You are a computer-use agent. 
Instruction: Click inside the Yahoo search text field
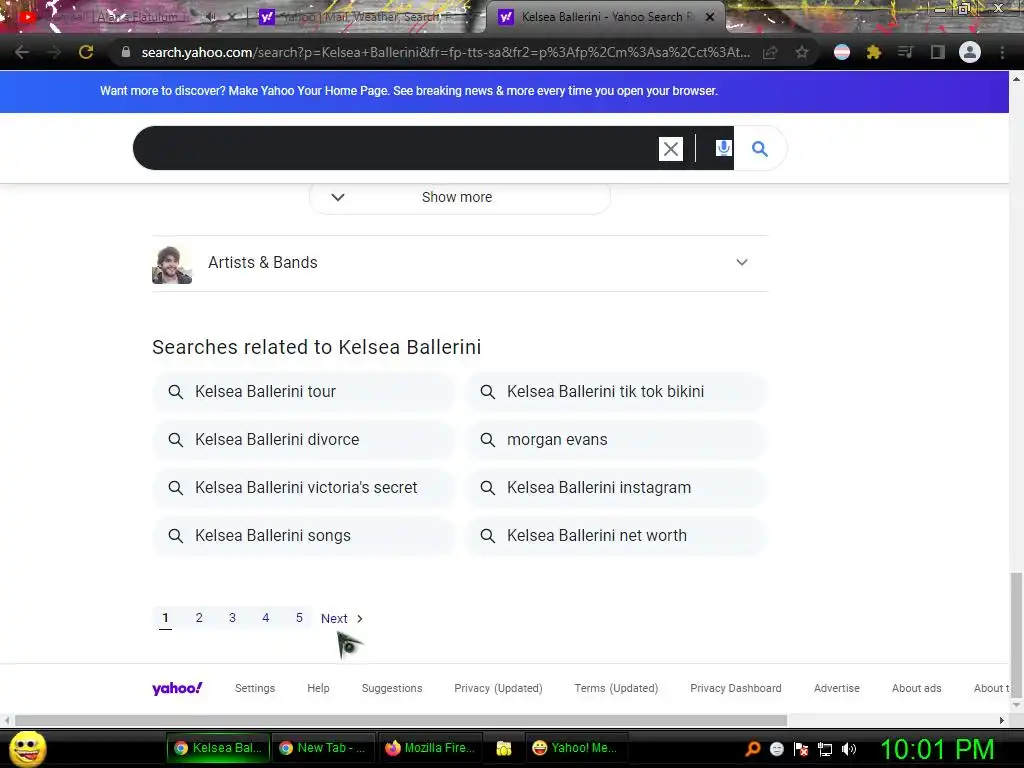click(x=395, y=148)
